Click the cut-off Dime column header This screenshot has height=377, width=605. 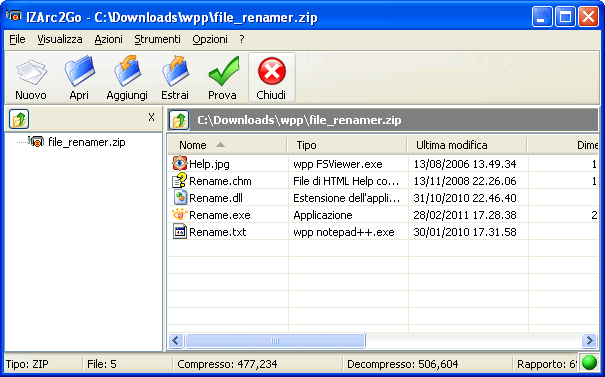pos(563,145)
